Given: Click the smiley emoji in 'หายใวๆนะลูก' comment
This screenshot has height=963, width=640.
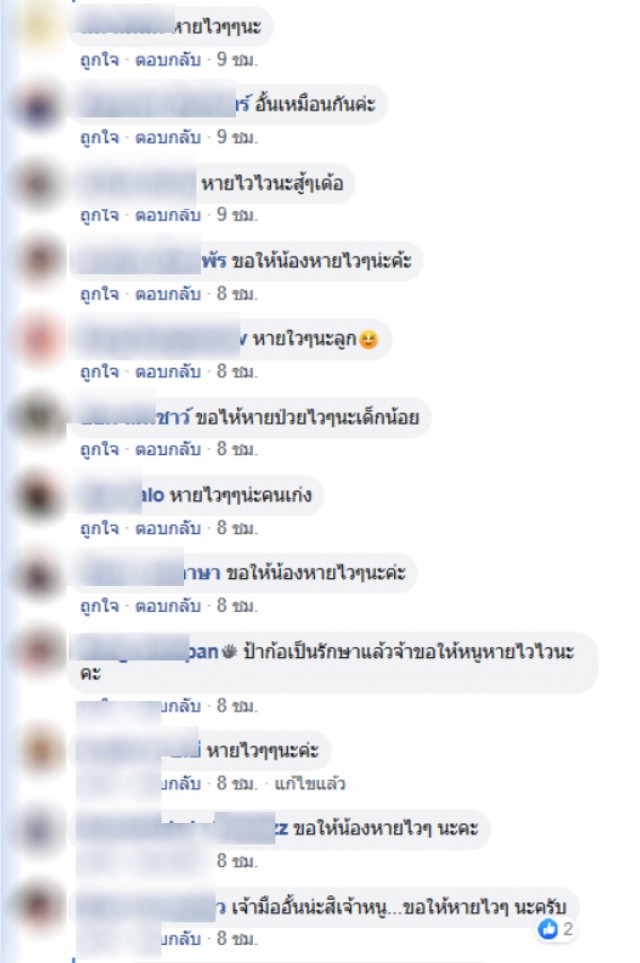Looking at the screenshot, I should point(368,339).
